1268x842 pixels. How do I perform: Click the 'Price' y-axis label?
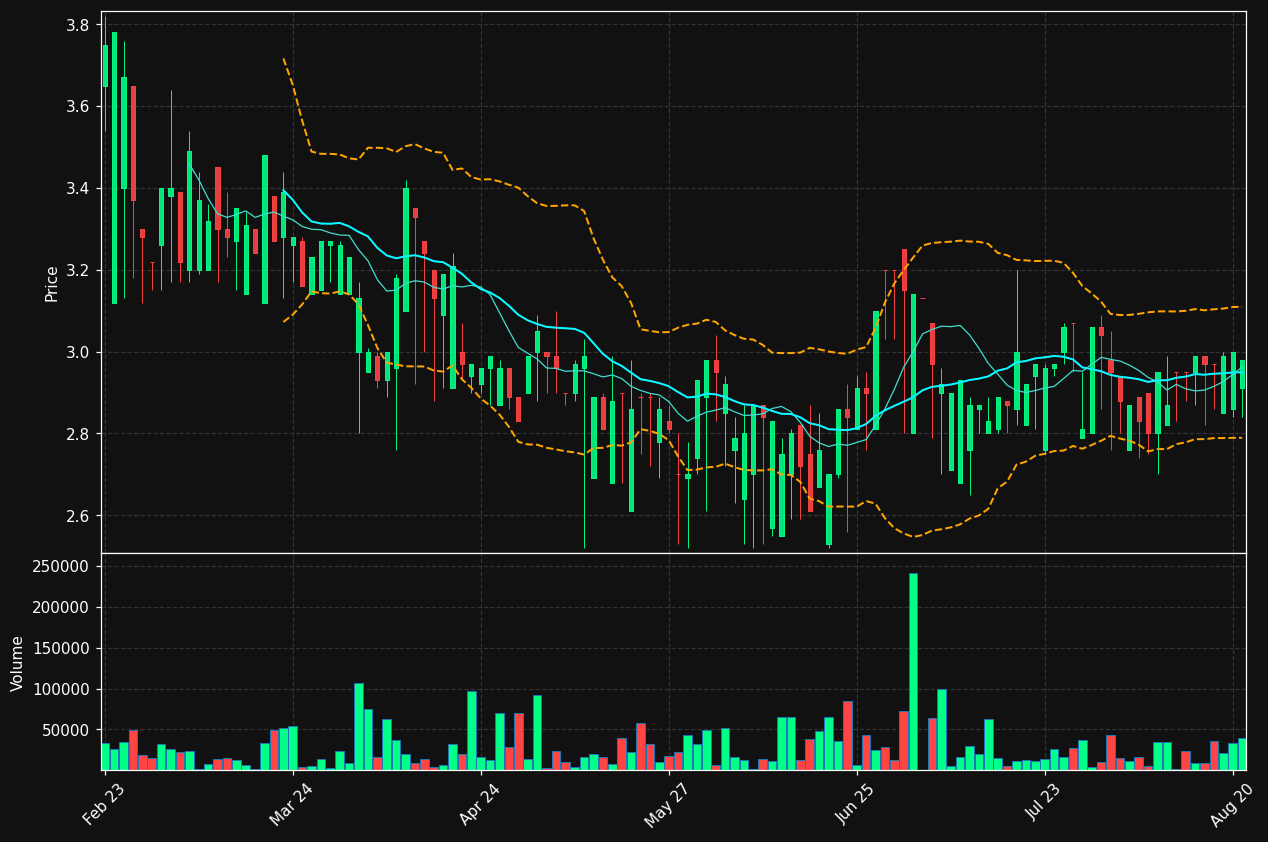tap(52, 283)
